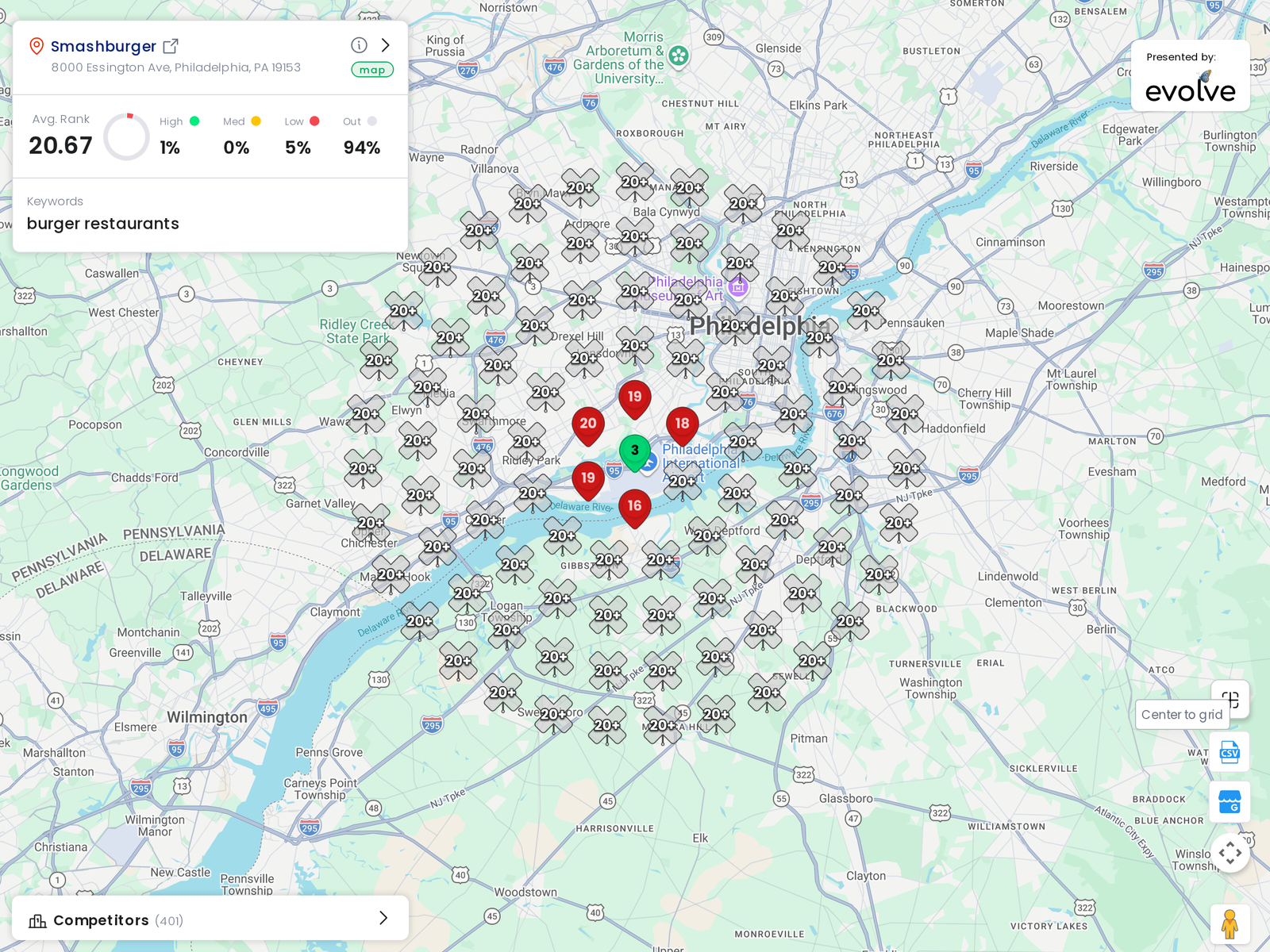Download grid results as CSV
Viewport: 1270px width, 952px height.
1230,752
